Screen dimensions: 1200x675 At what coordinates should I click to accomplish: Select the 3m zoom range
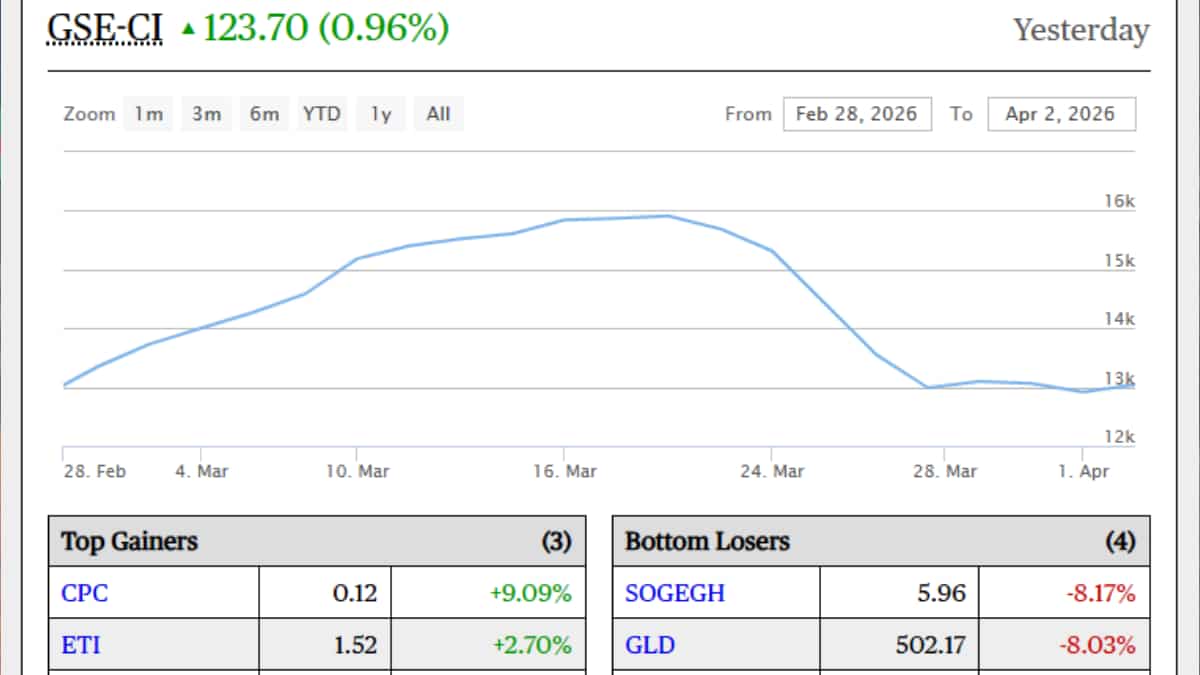click(x=205, y=113)
